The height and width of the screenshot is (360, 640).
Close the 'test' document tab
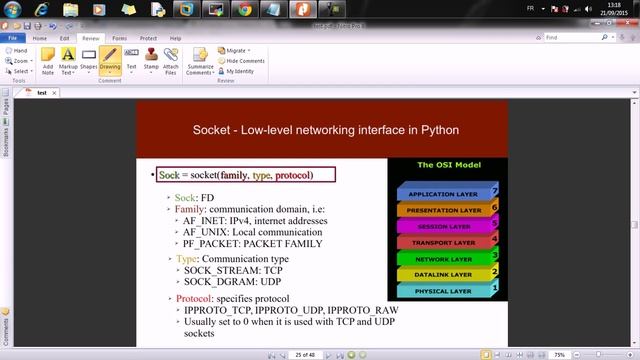[54, 93]
